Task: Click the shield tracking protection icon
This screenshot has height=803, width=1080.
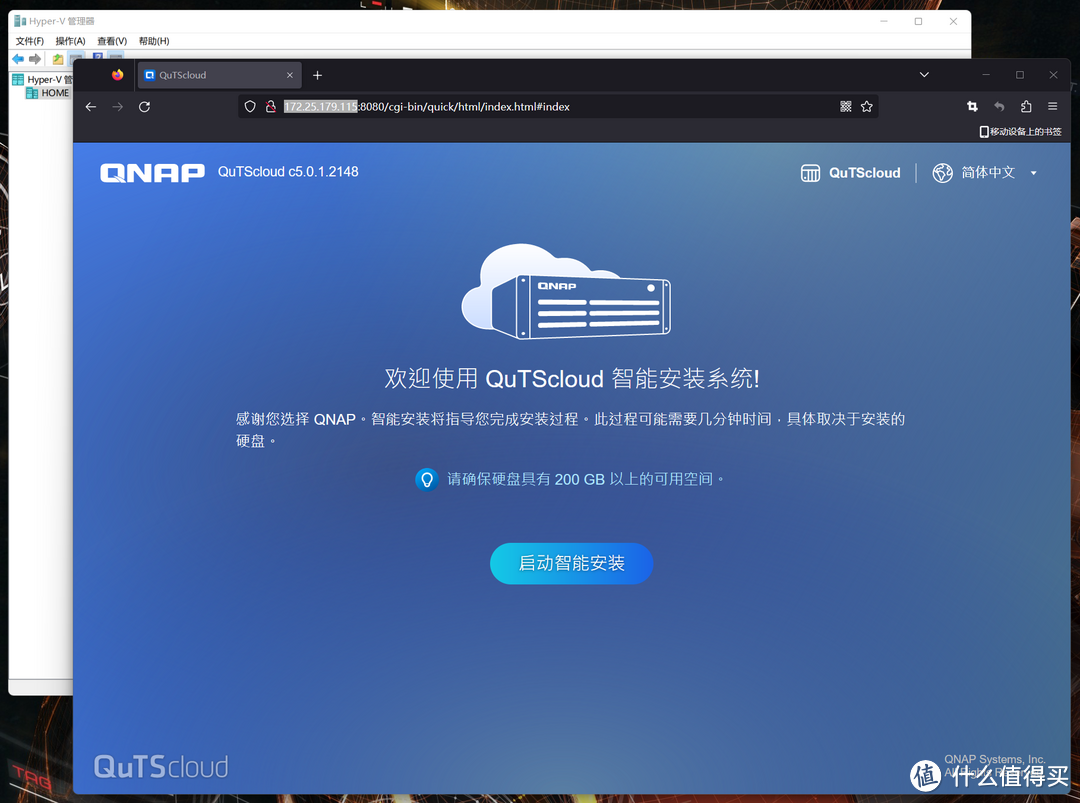Action: (x=250, y=107)
